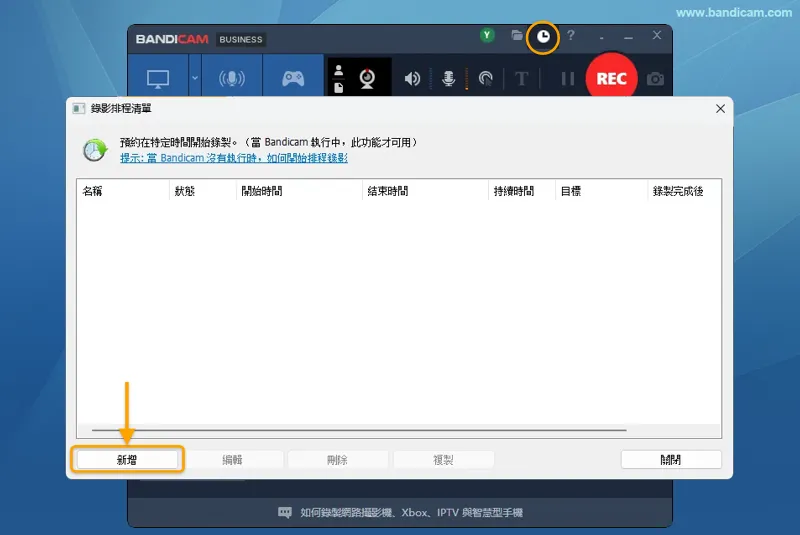Select game recording mode gamepad icon
The image size is (800, 535).
pyautogui.click(x=293, y=78)
